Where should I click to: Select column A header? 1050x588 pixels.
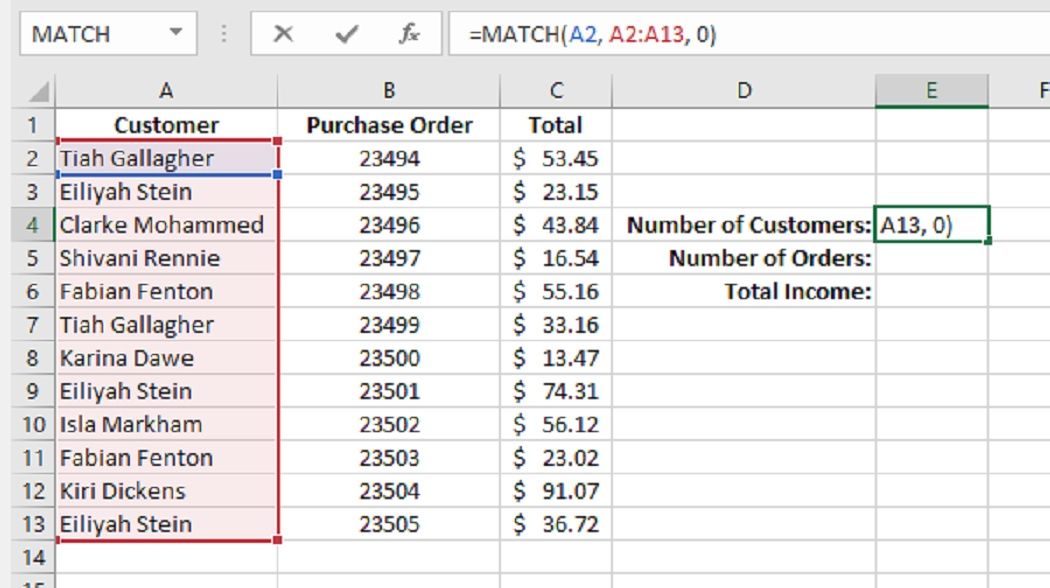click(166, 91)
